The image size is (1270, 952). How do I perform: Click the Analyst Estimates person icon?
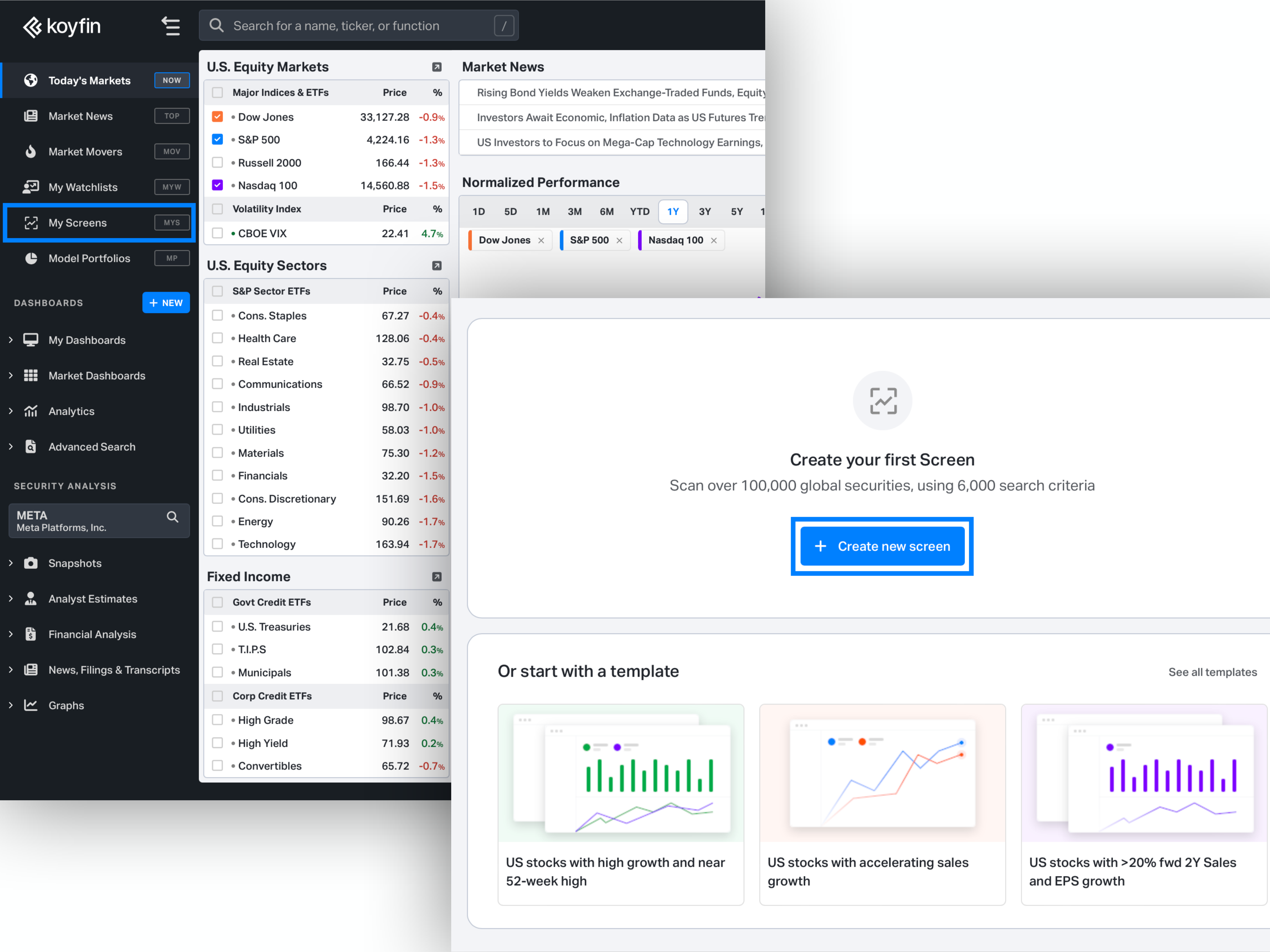click(x=31, y=599)
